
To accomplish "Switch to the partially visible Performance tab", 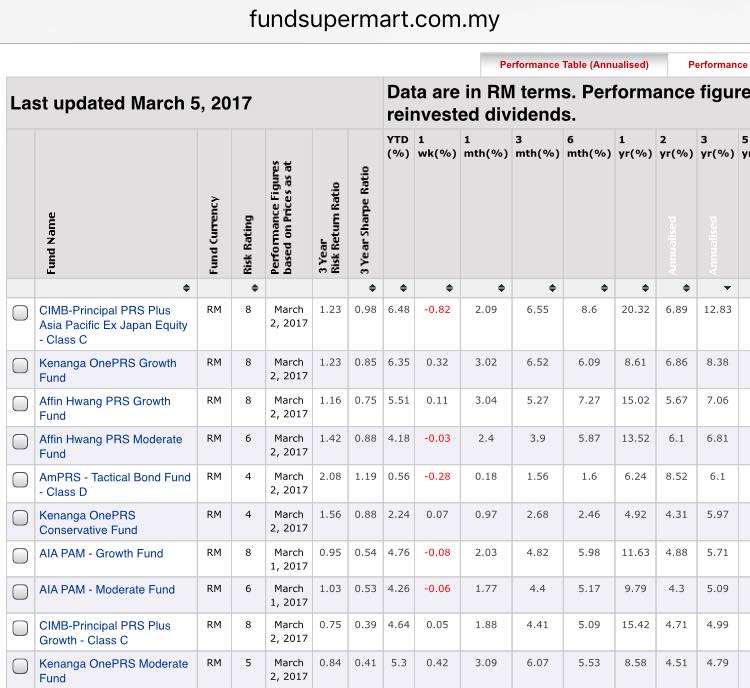I will tap(710, 65).
